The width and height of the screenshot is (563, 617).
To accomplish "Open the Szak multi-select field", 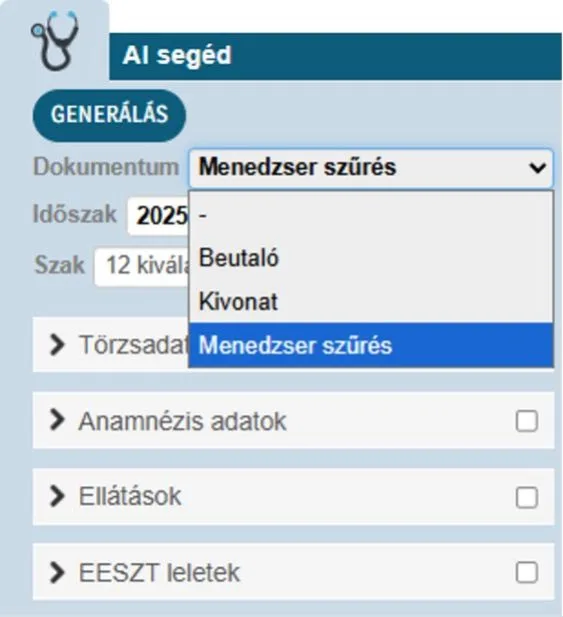I will click(142, 266).
